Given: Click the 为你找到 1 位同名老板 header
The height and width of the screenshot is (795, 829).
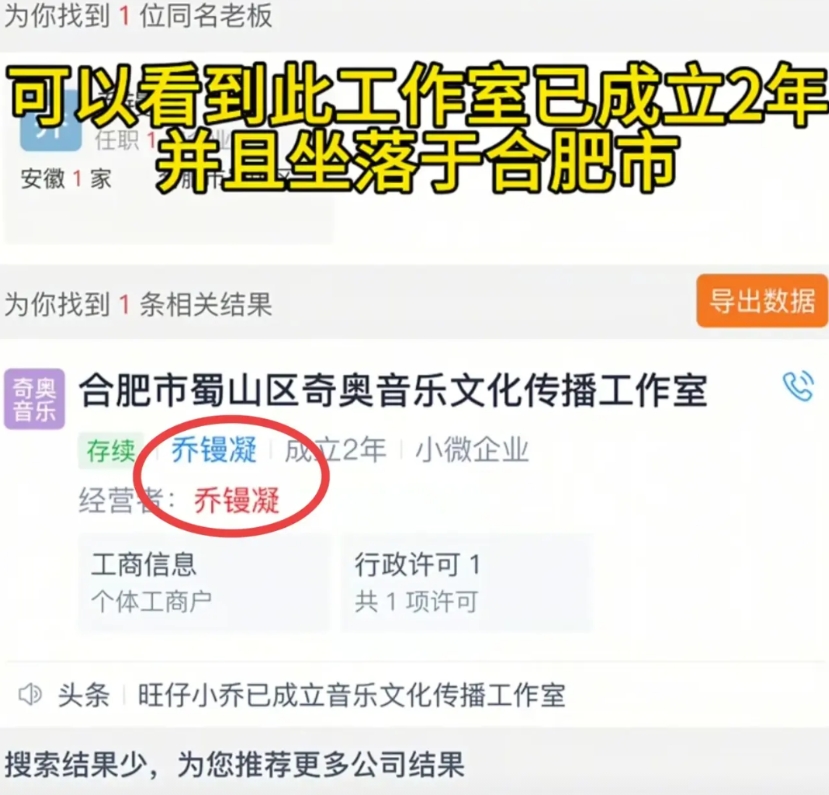Looking at the screenshot, I should click(x=138, y=15).
